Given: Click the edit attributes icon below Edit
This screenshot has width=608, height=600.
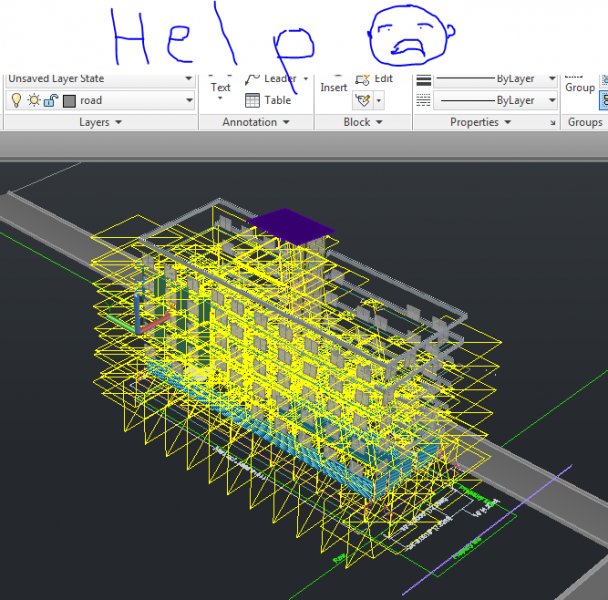Looking at the screenshot, I should click(x=363, y=100).
